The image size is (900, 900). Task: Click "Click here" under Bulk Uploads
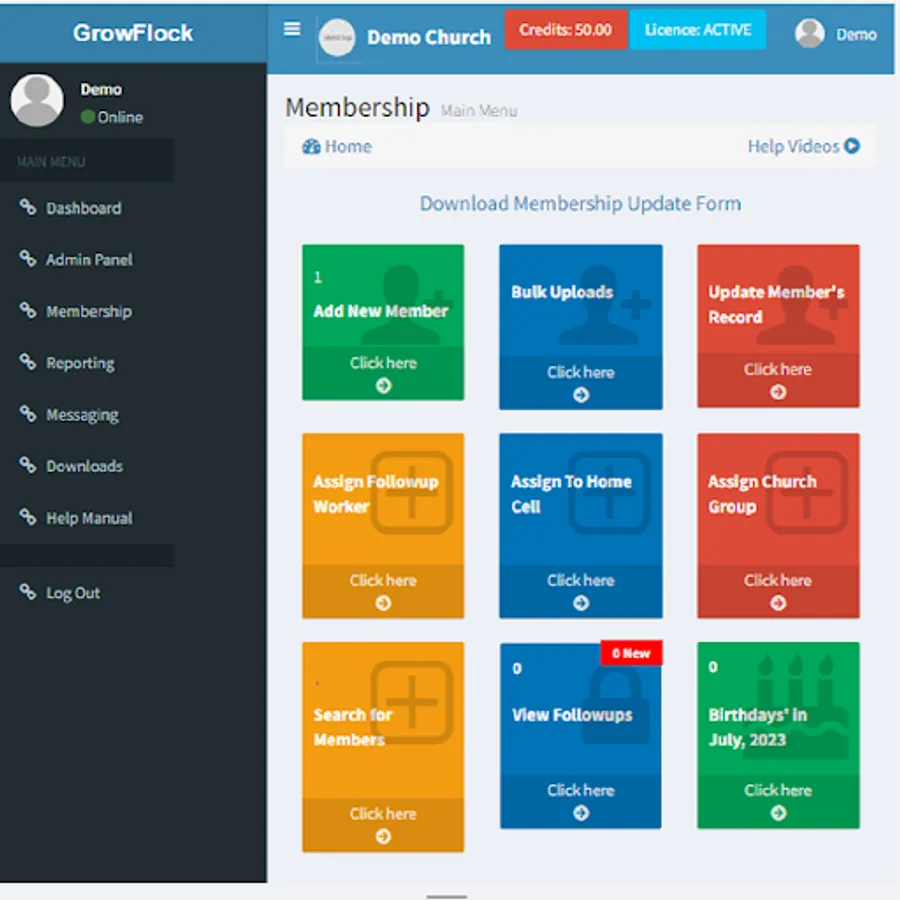(581, 373)
